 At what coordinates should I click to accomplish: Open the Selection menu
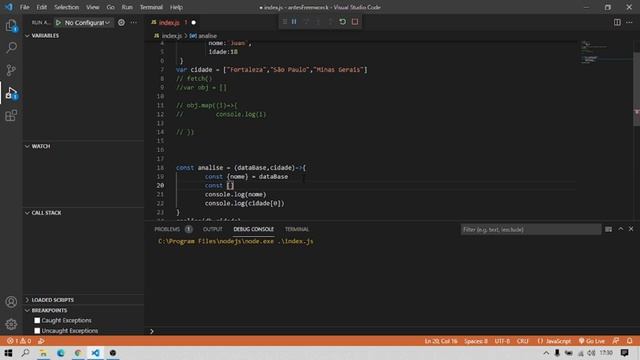click(x=67, y=7)
